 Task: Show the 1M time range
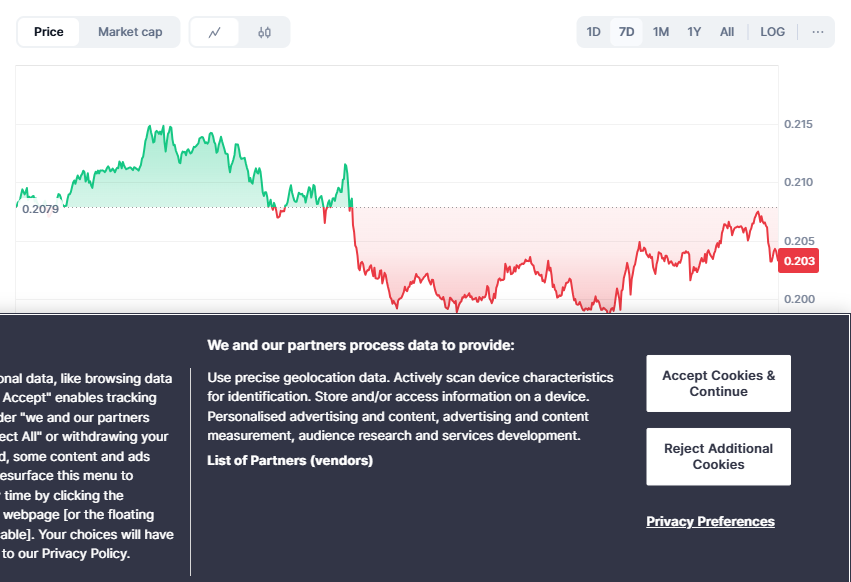coord(661,32)
